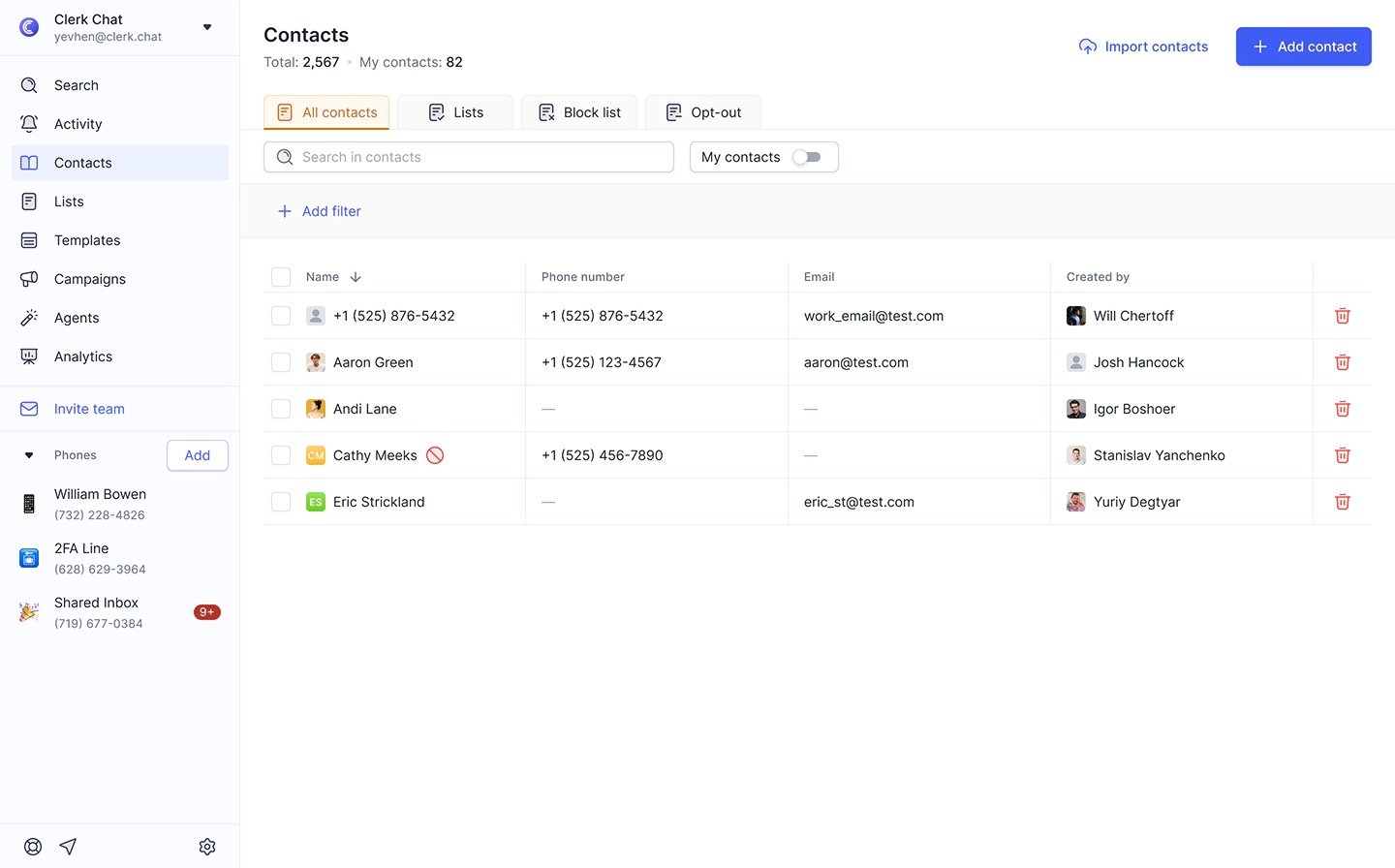This screenshot has height=868, width=1395.
Task: Collapse the Phones section
Action: pyautogui.click(x=29, y=455)
